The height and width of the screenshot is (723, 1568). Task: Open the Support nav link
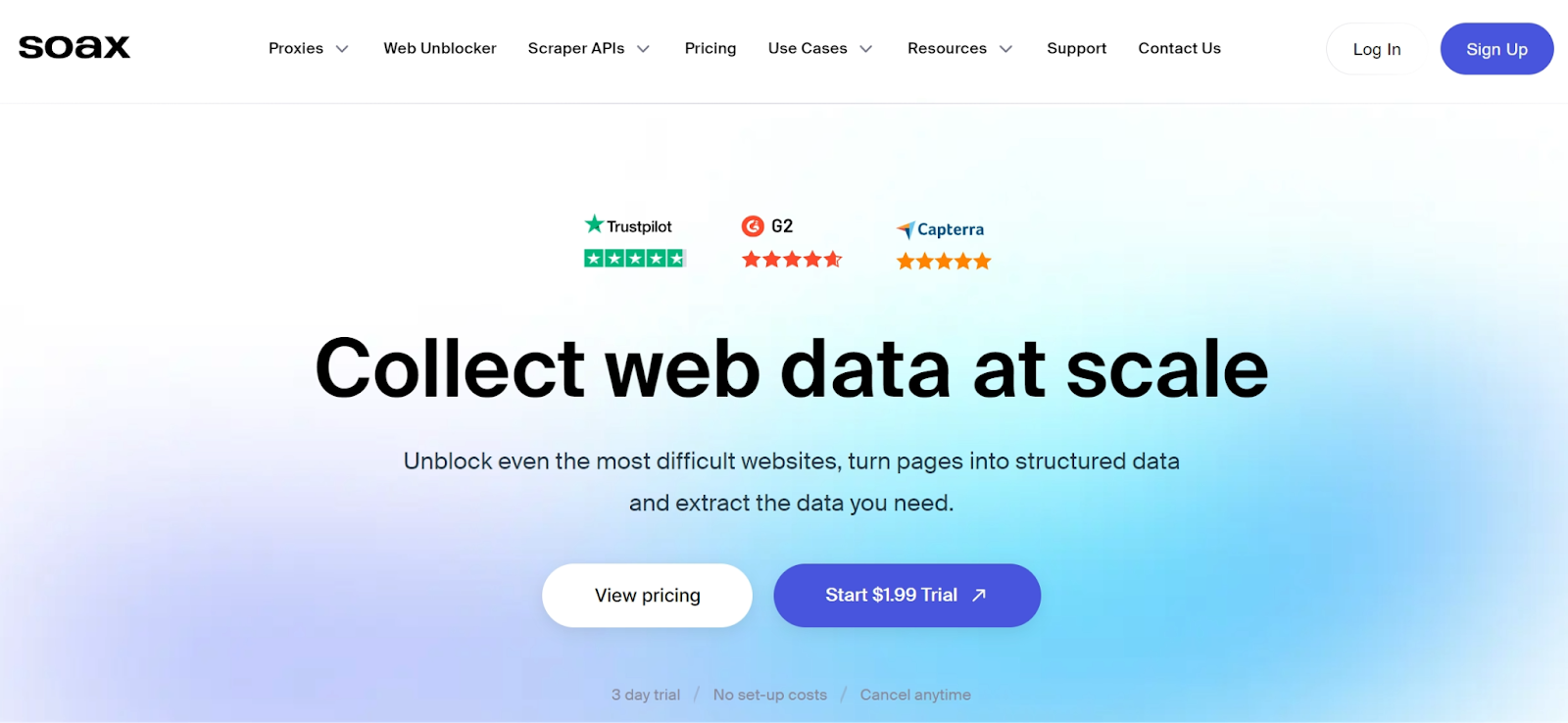1076,48
